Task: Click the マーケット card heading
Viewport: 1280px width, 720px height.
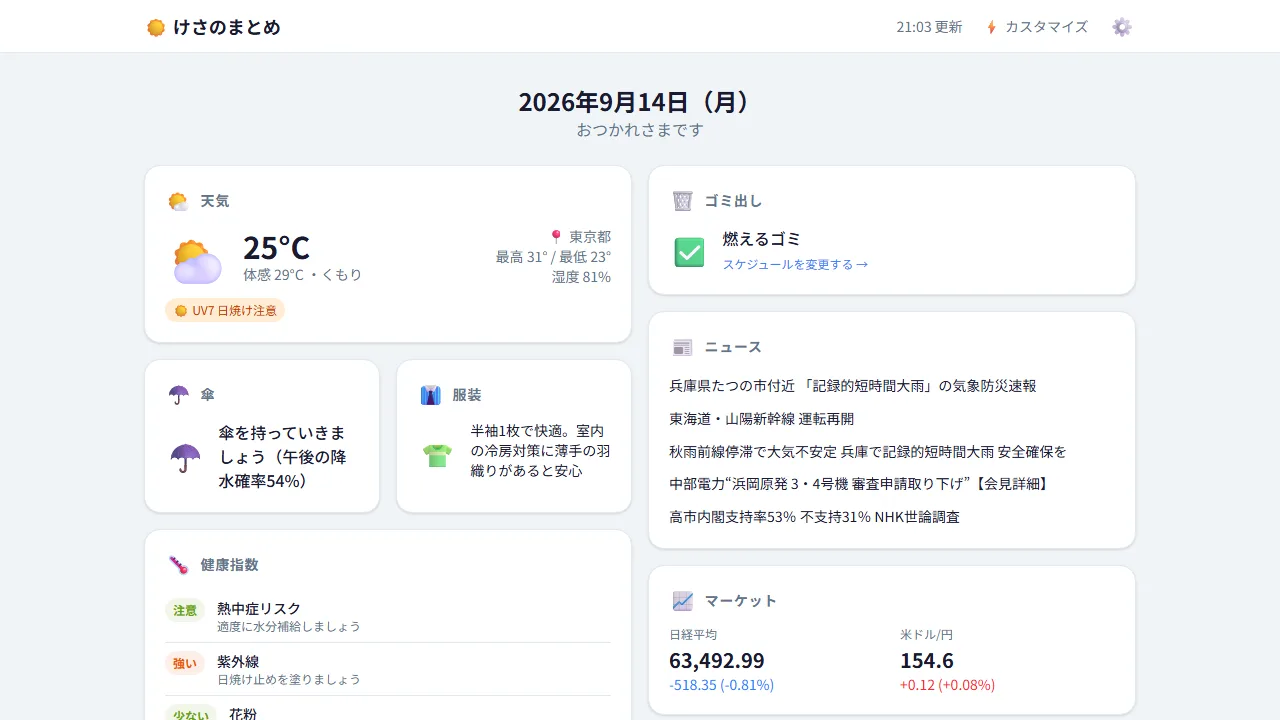Action: coord(741,601)
